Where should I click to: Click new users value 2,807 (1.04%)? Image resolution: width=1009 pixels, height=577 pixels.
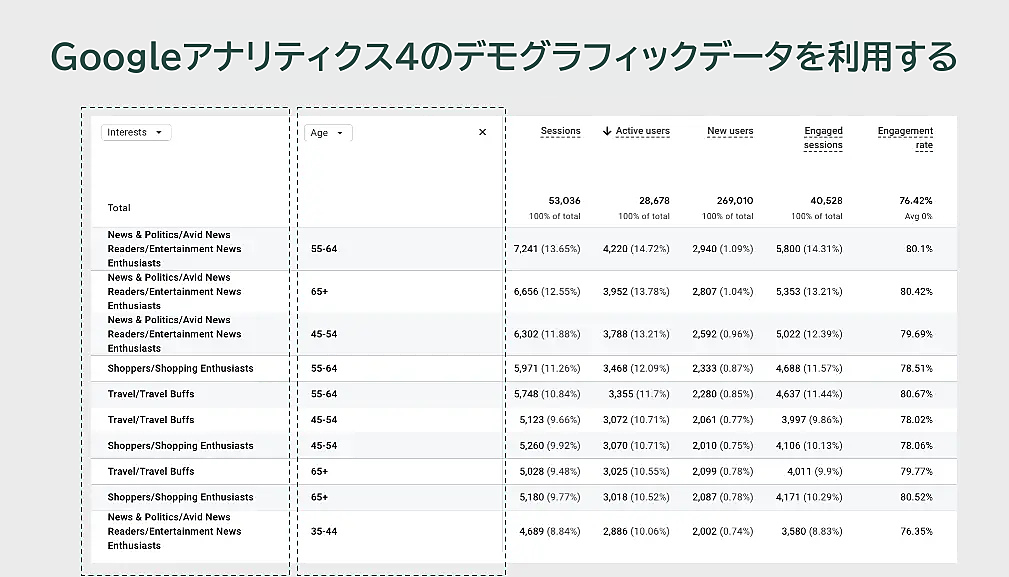coord(723,291)
